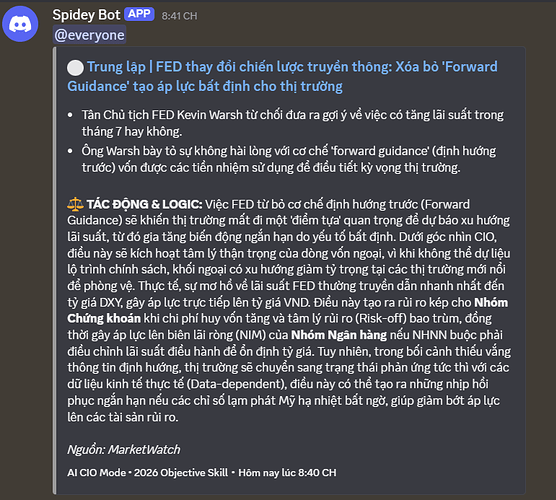Image resolution: width=556 pixels, height=500 pixels.
Task: Click the bold 'Nhóm Chứng khoán' text
Action: (x=287, y=310)
